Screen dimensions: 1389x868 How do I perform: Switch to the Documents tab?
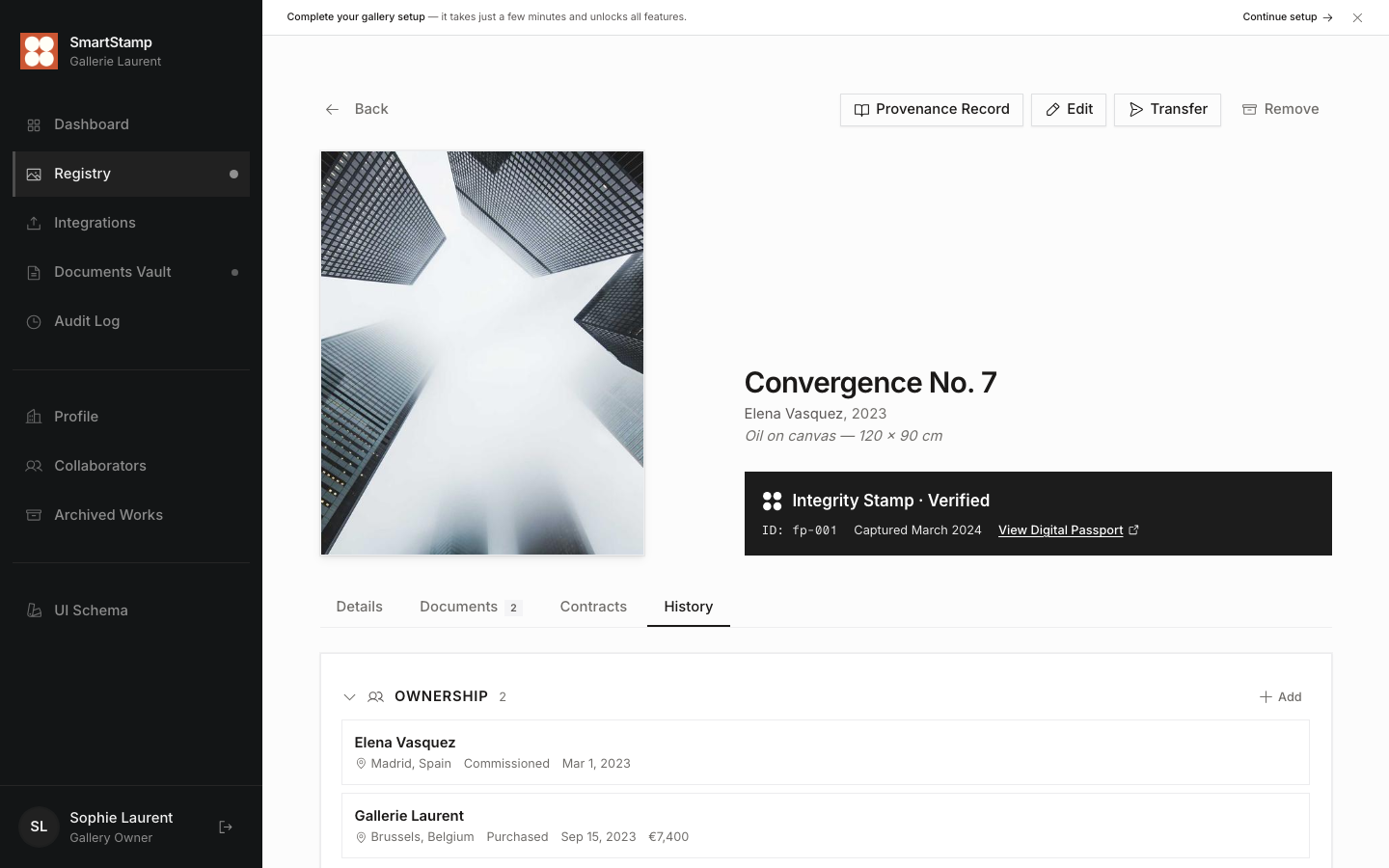pos(471,607)
